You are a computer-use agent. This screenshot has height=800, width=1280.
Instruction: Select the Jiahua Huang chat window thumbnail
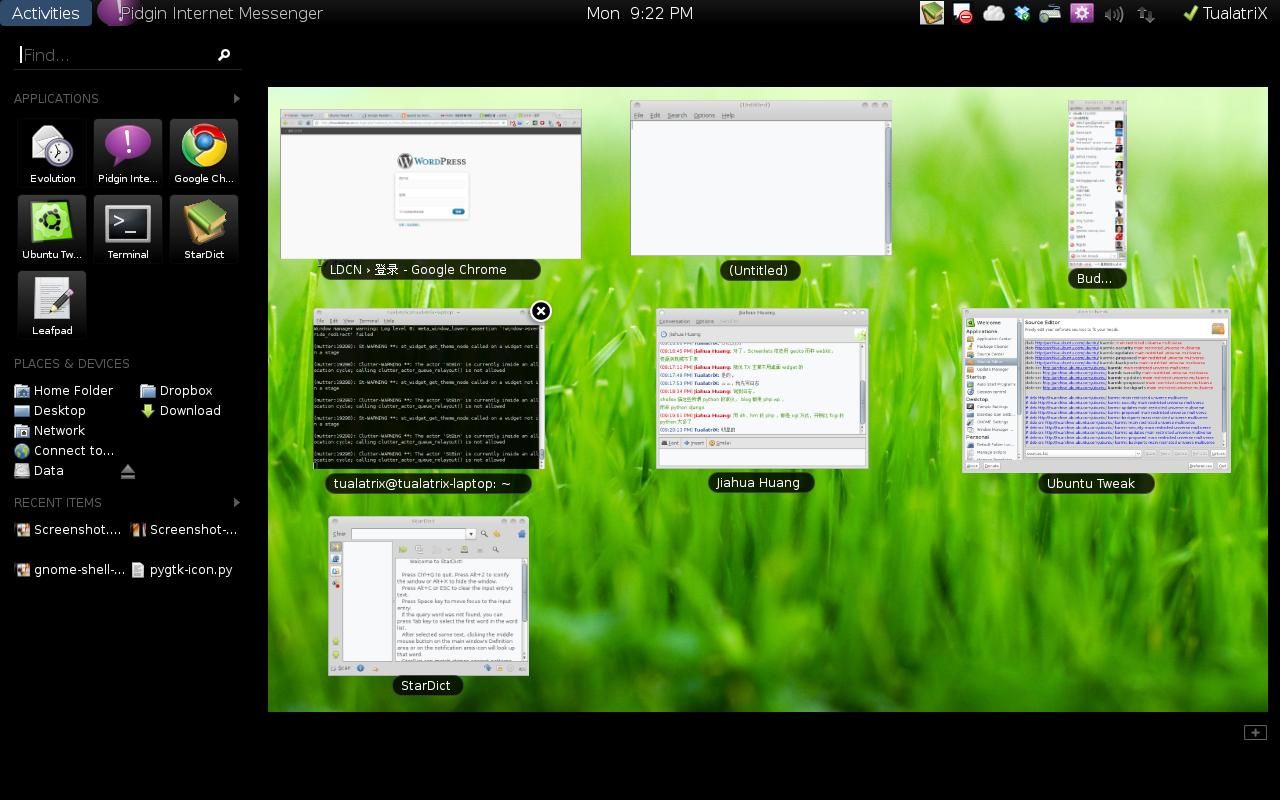(761, 387)
